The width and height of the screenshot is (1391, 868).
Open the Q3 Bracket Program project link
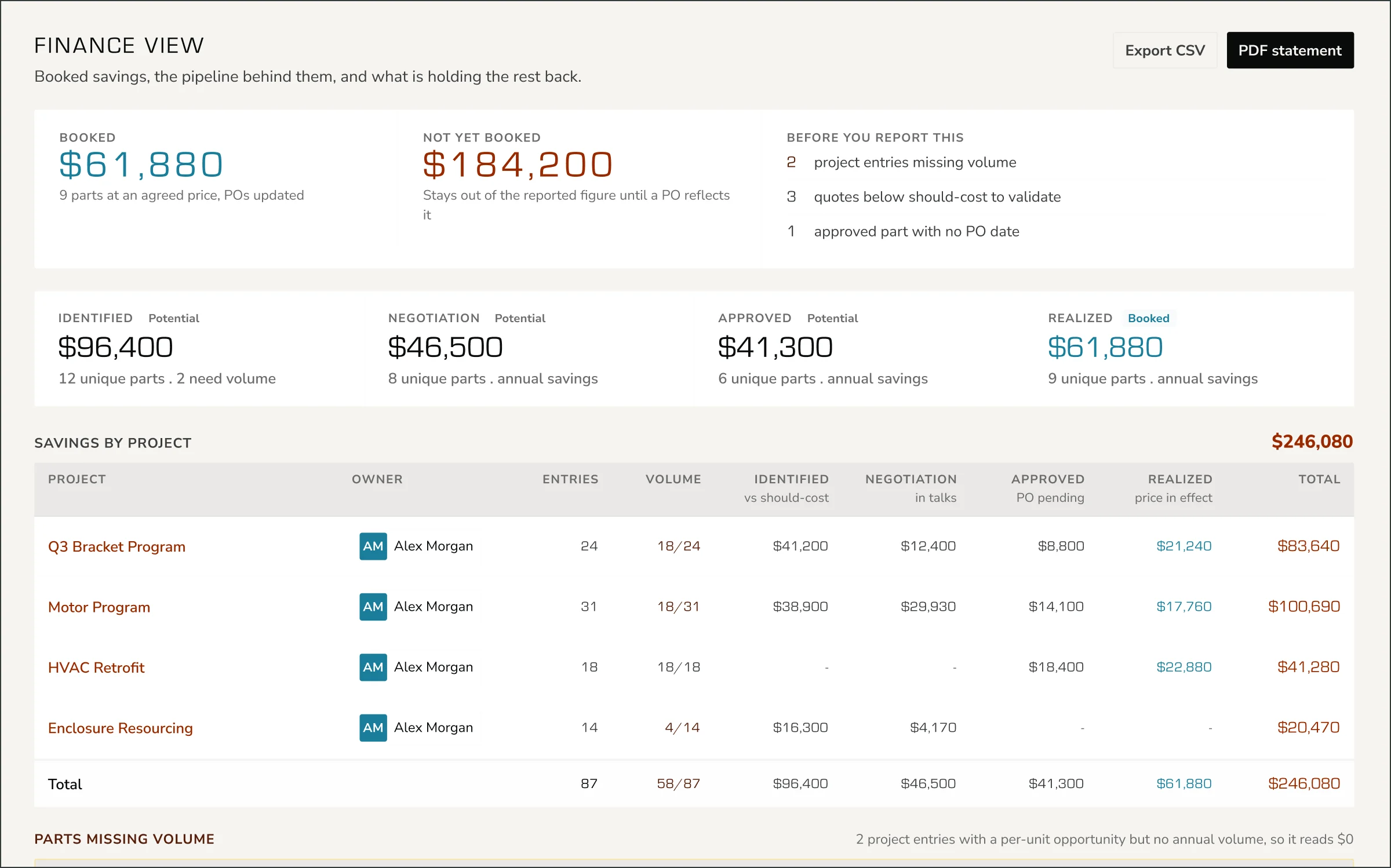pos(116,546)
